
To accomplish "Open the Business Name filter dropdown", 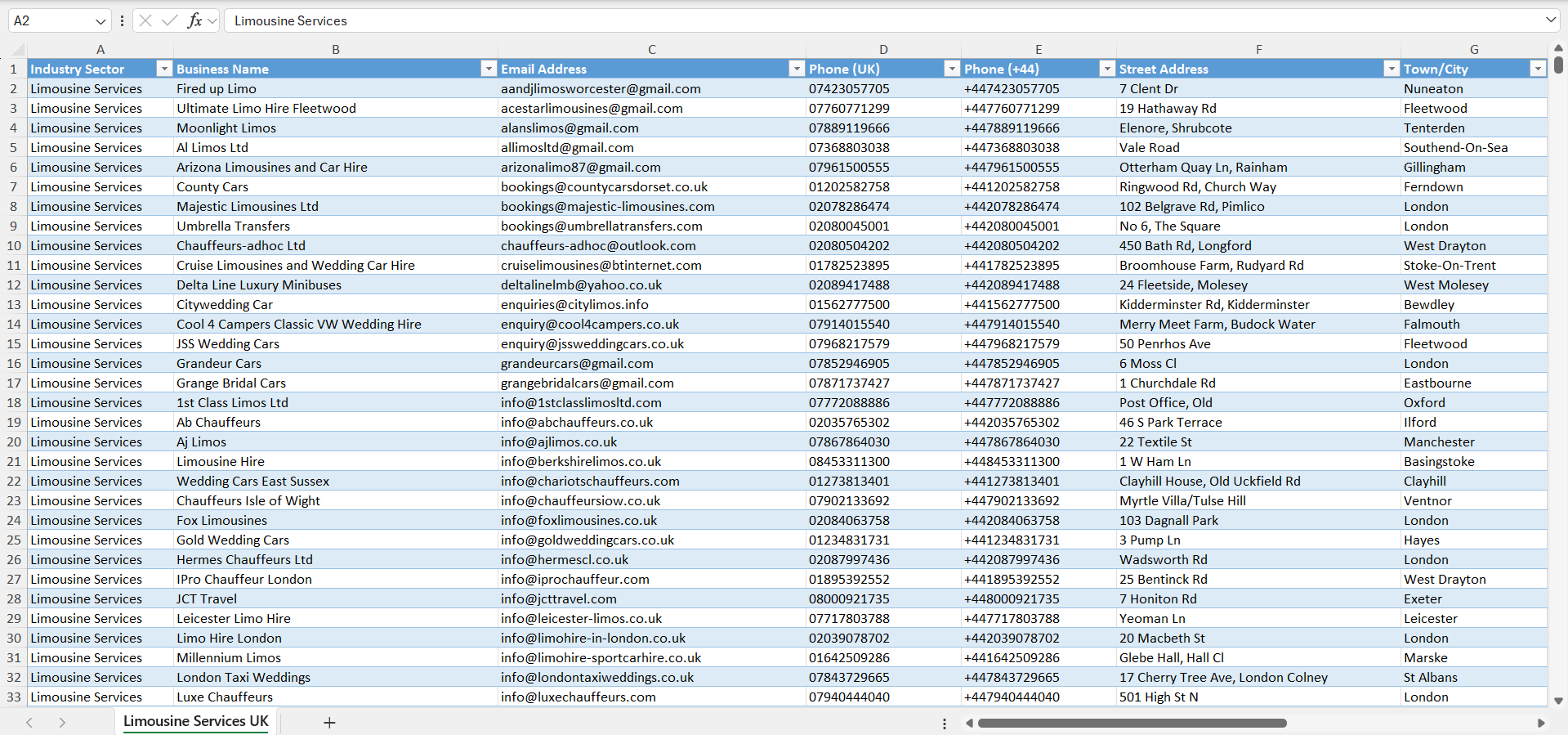I will (x=489, y=69).
